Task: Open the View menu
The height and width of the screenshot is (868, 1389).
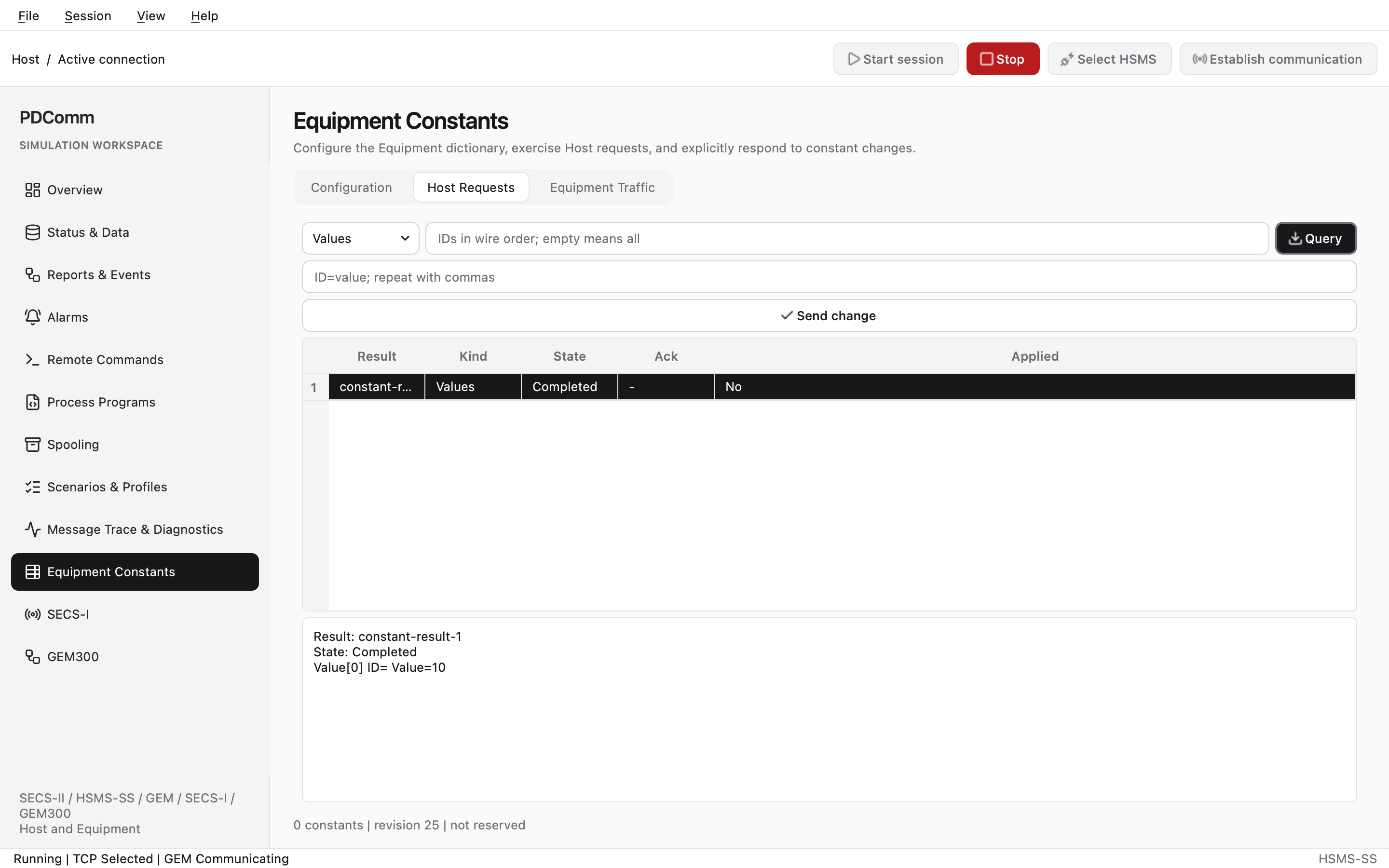Action: 151,15
